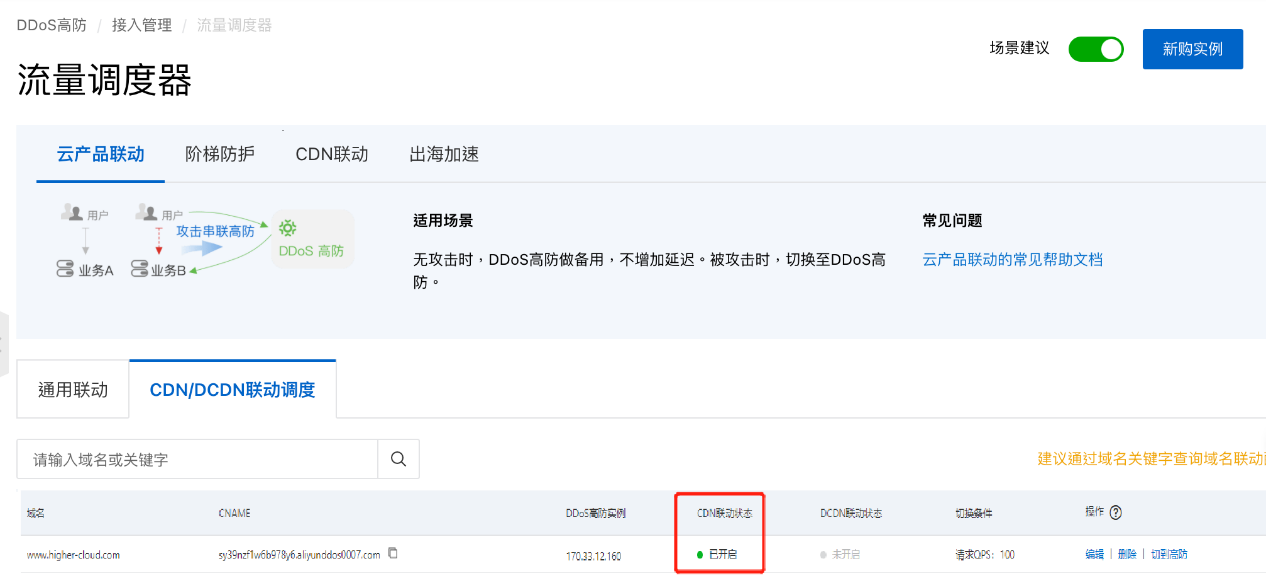Toggle the 场景建议 switch off

[1096, 49]
